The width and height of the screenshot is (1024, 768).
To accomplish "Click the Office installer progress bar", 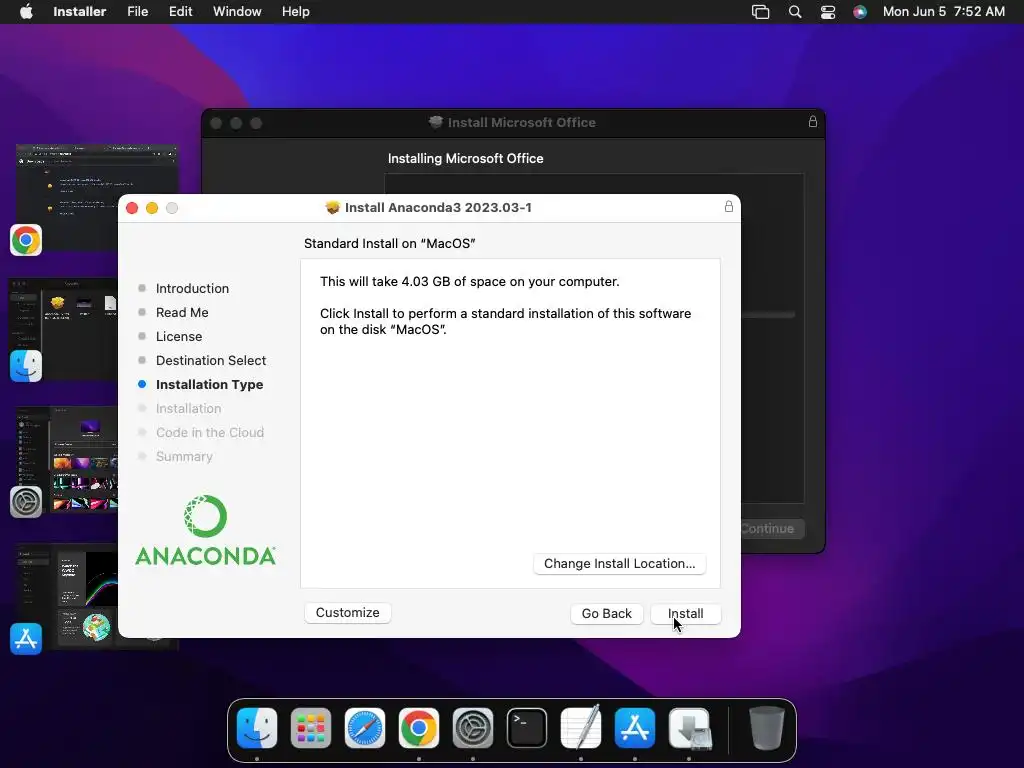I will point(768,315).
